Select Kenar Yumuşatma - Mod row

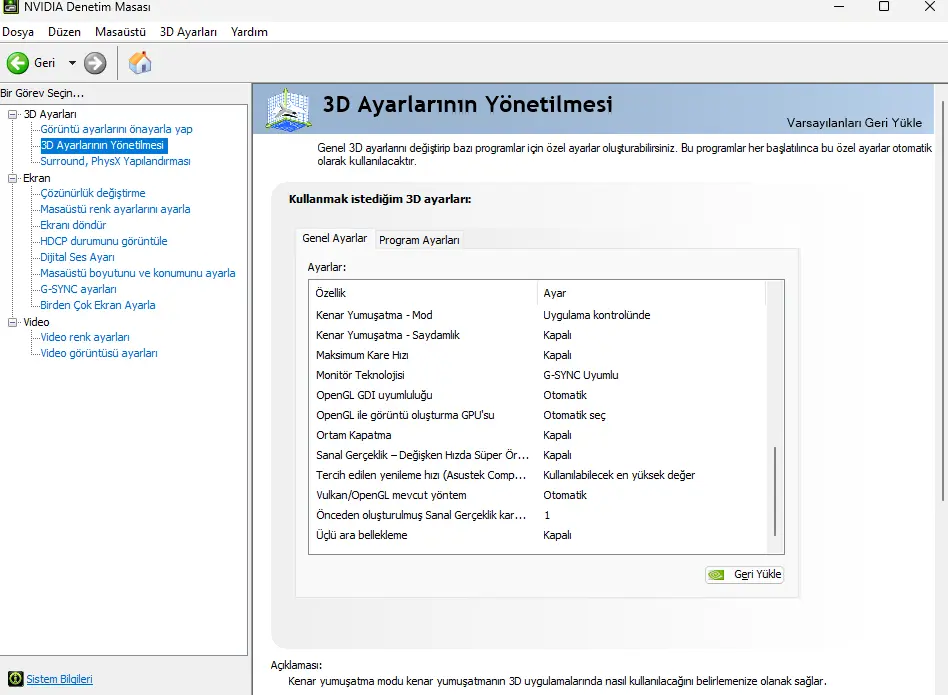tap(538, 315)
